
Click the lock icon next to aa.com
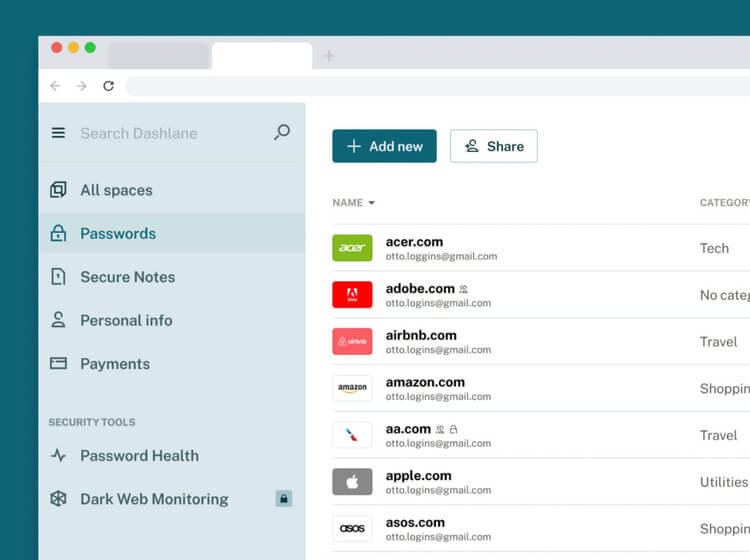[x=453, y=429]
